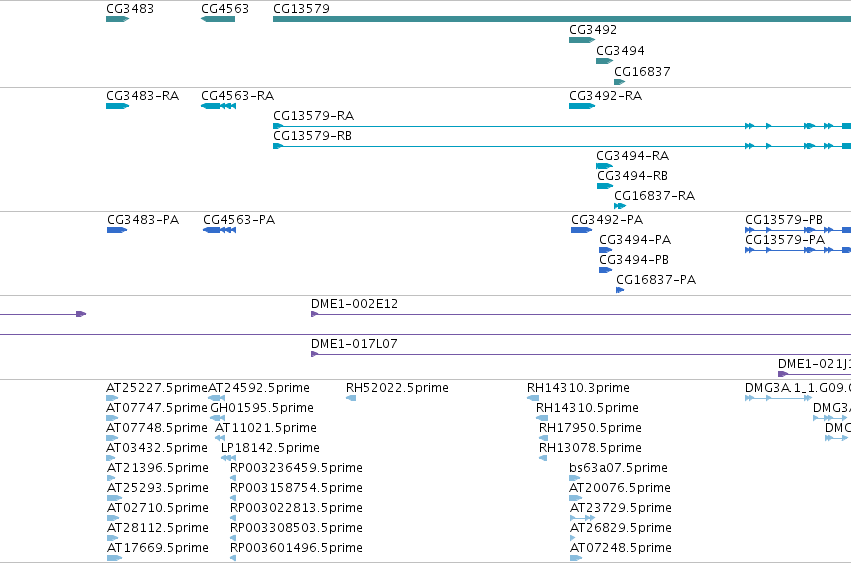This screenshot has height=563, width=851.
Task: Click the RH52022.5prime EST arrow
Action: [351, 398]
